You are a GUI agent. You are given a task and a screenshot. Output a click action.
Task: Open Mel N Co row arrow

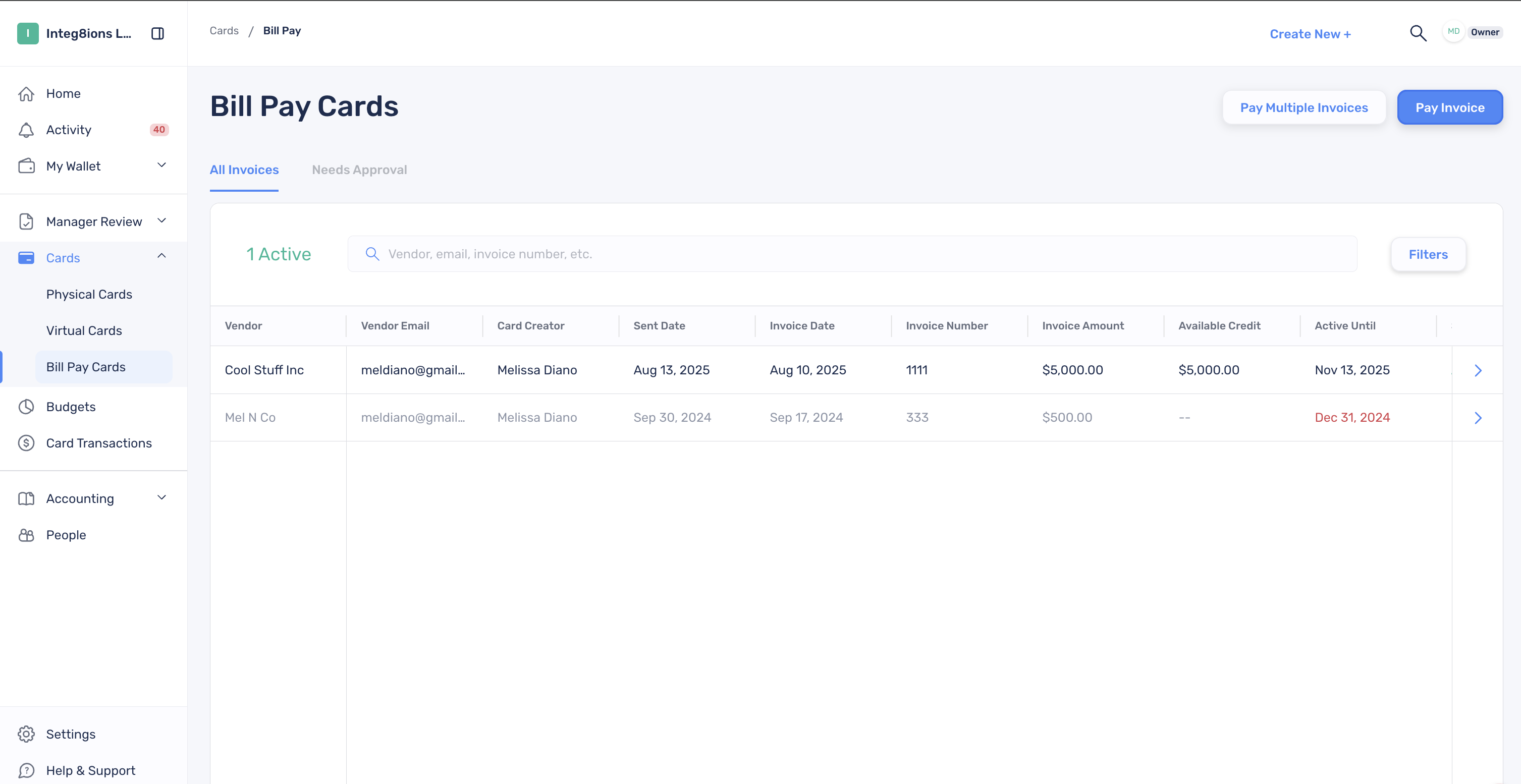tap(1478, 418)
